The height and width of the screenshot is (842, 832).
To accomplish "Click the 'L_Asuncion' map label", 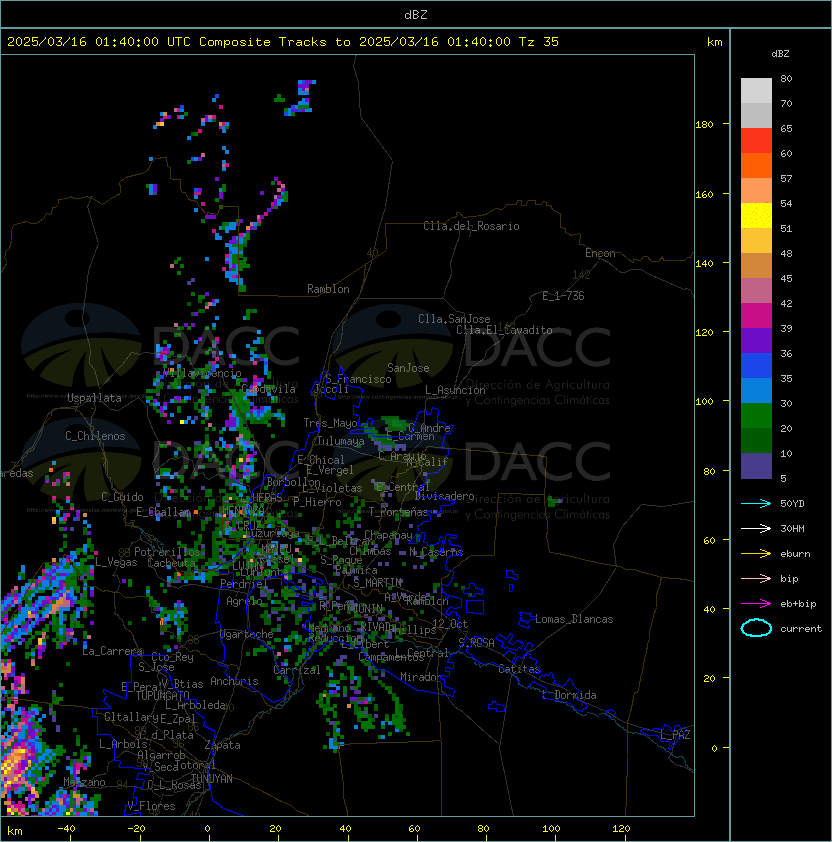I will pyautogui.click(x=455, y=390).
